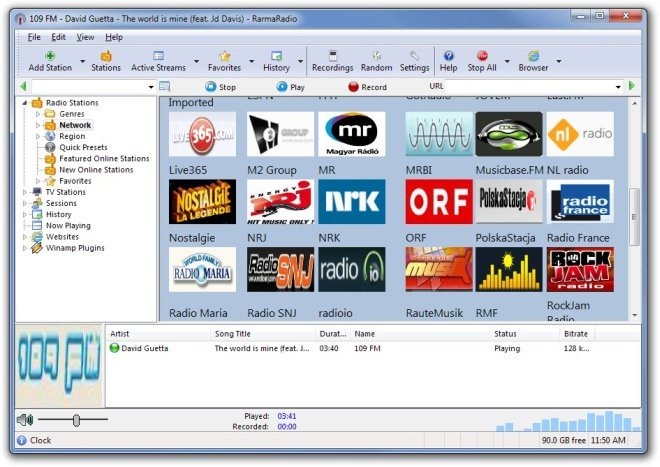Viewport: 660px width, 467px height.
Task: Open the Browser dropdown arrow
Action: (x=559, y=61)
